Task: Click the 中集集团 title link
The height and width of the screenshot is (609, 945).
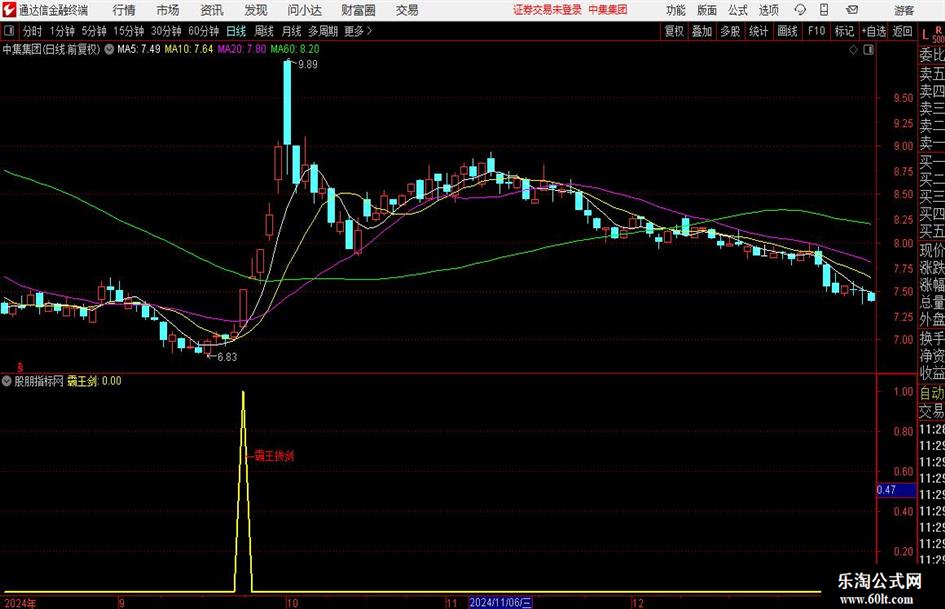Action: tap(608, 10)
